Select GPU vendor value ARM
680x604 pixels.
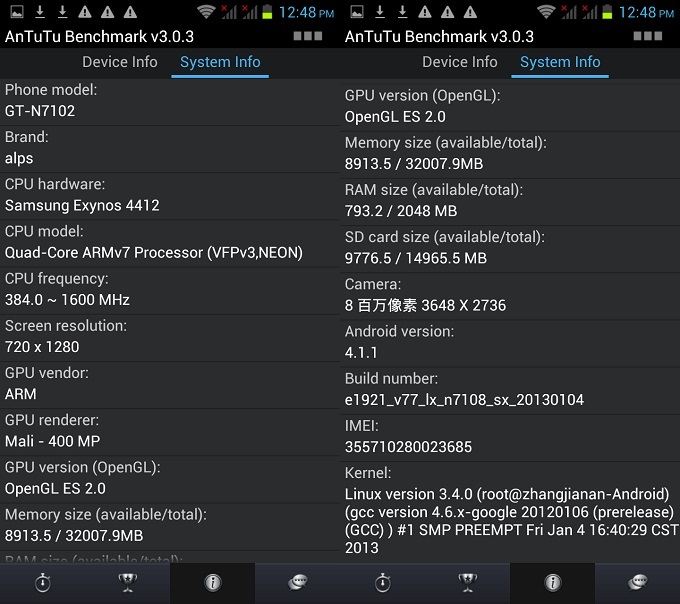click(x=20, y=394)
